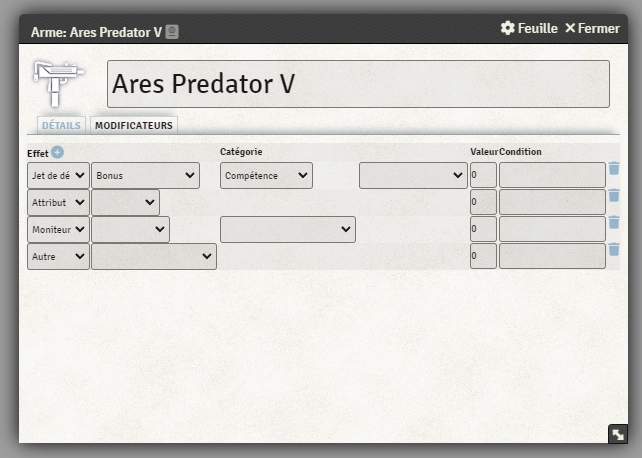Switch to the DÉTAILS tab
Image resolution: width=642 pixels, height=458 pixels.
pyautogui.click(x=61, y=125)
